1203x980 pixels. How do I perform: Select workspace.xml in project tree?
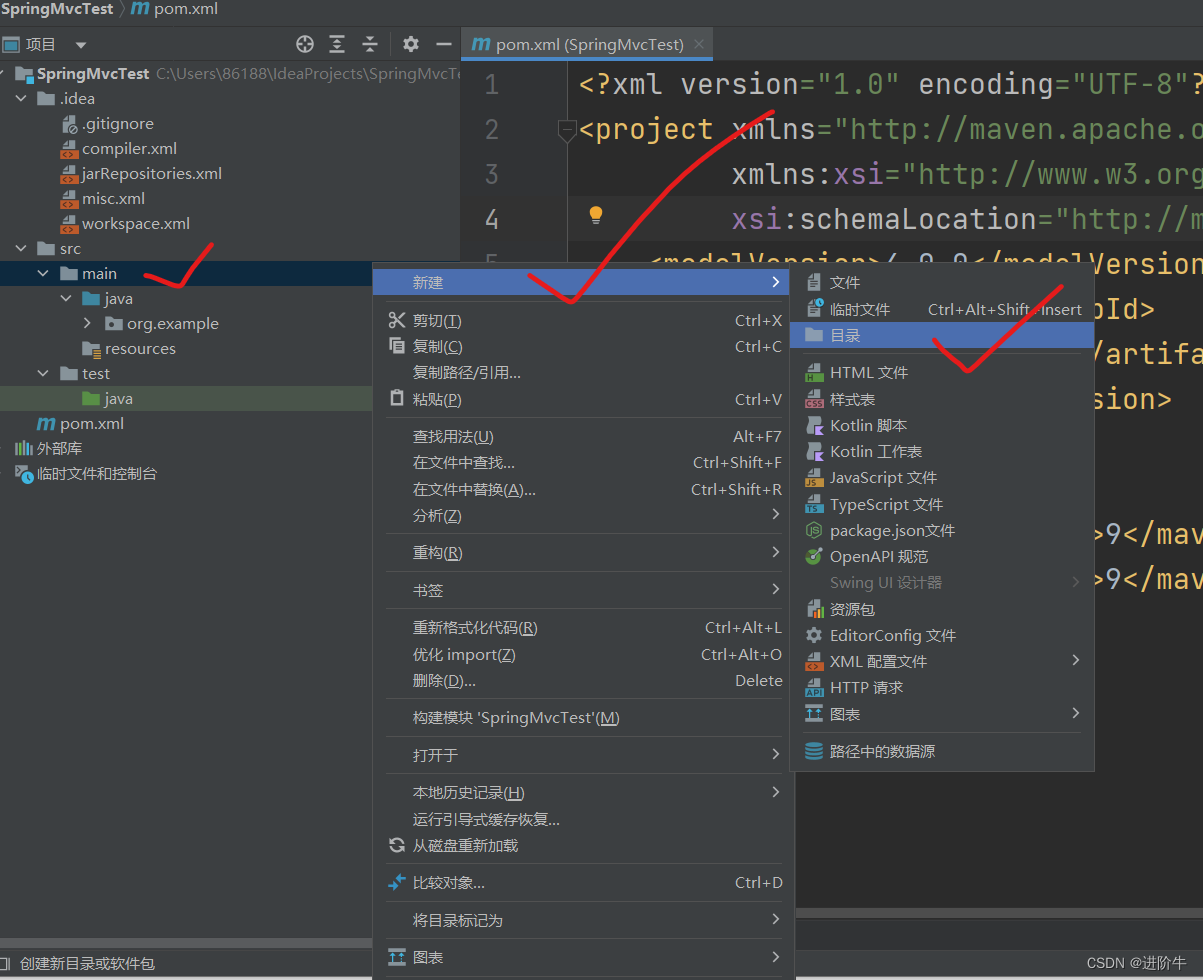(x=125, y=224)
